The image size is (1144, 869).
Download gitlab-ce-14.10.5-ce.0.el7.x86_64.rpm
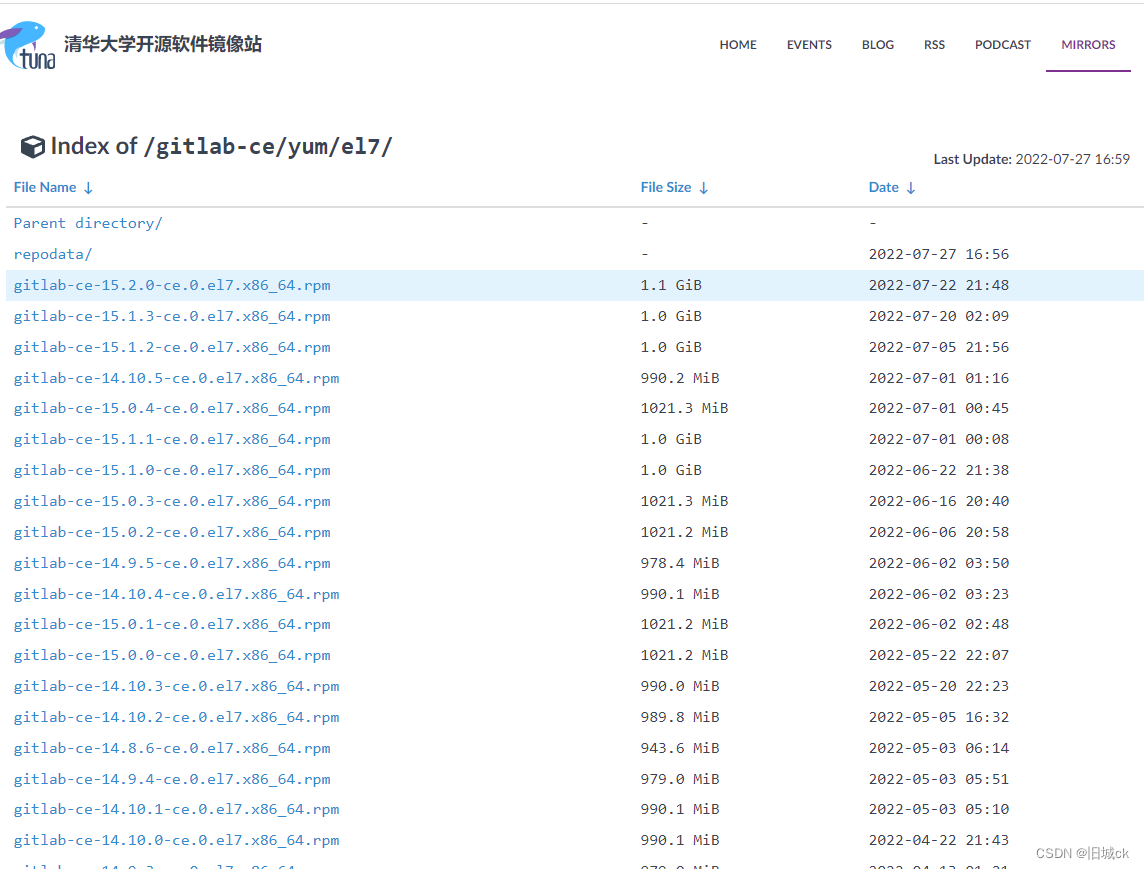pyautogui.click(x=177, y=378)
